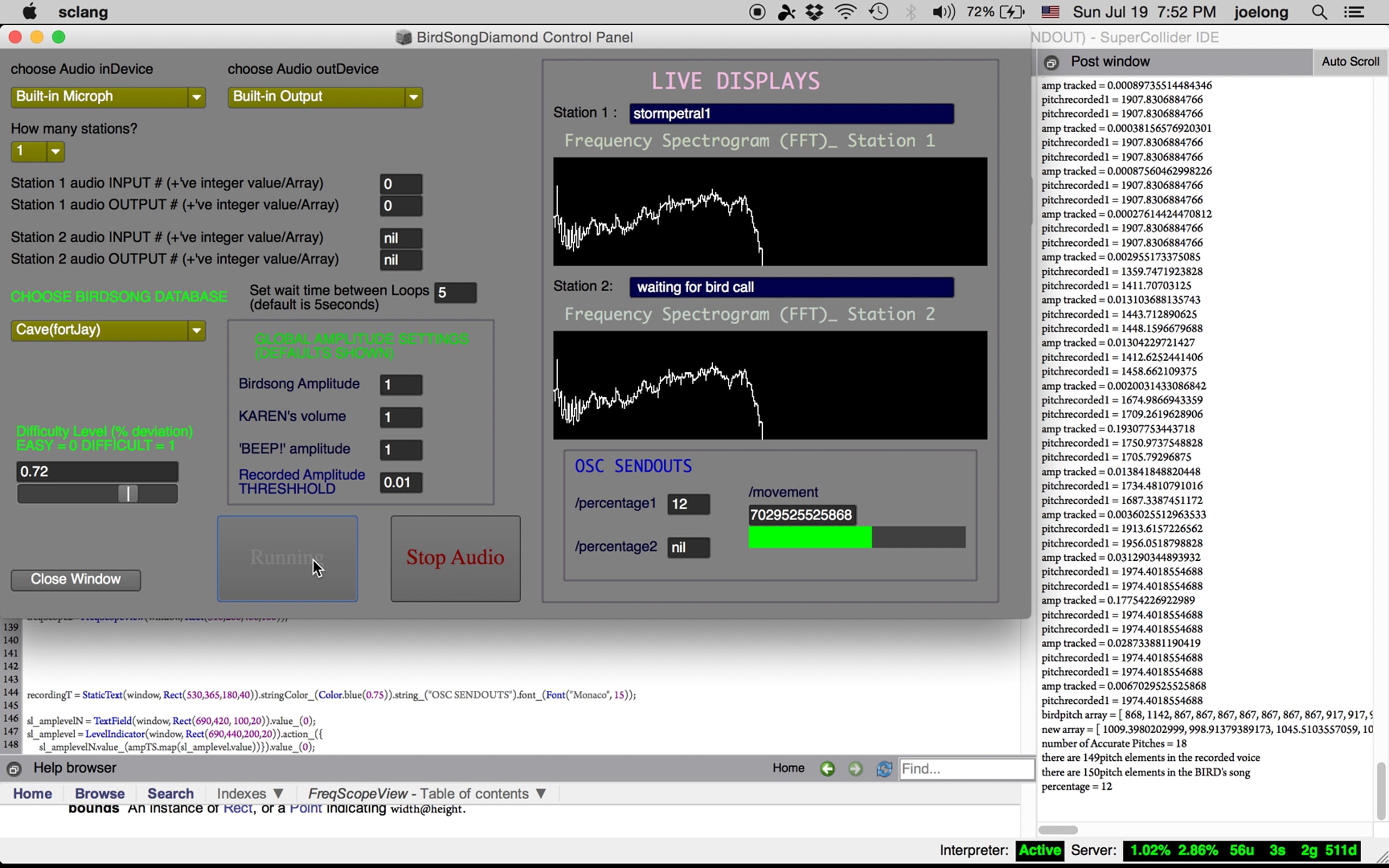The image size is (1389, 868).
Task: Open the Time Machine menu icon
Action: coord(879,12)
